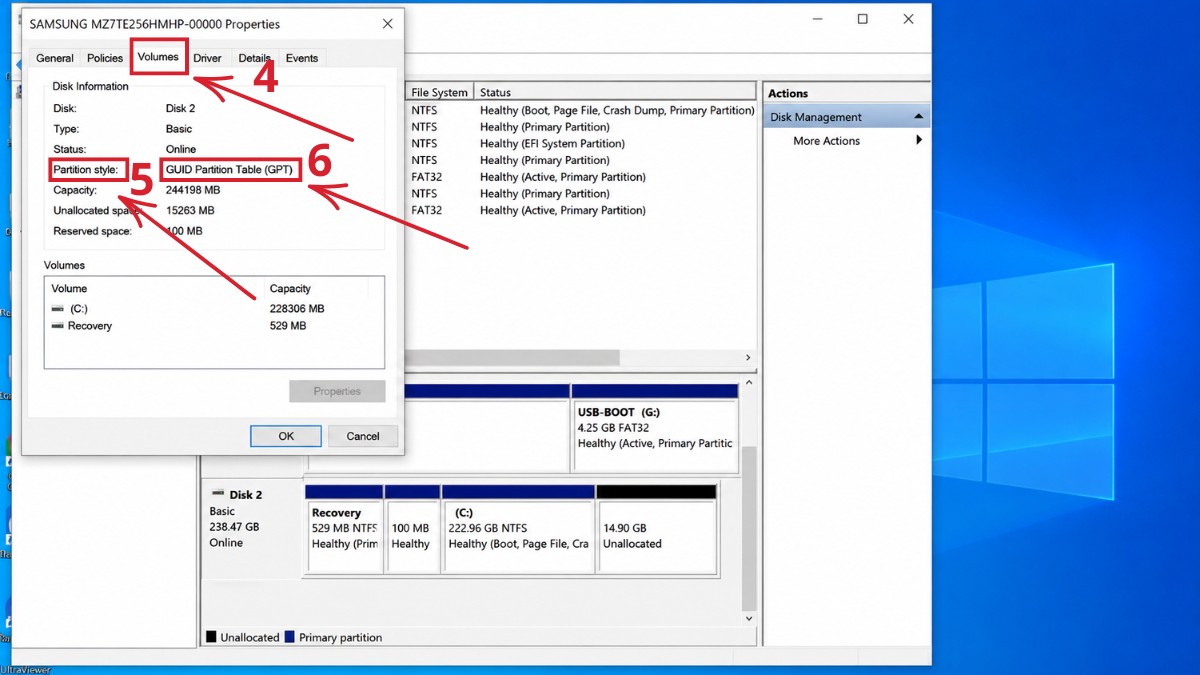Click the Recovery drive icon in Volumes list
Image resolution: width=1200 pixels, height=675 pixels.
click(x=58, y=326)
